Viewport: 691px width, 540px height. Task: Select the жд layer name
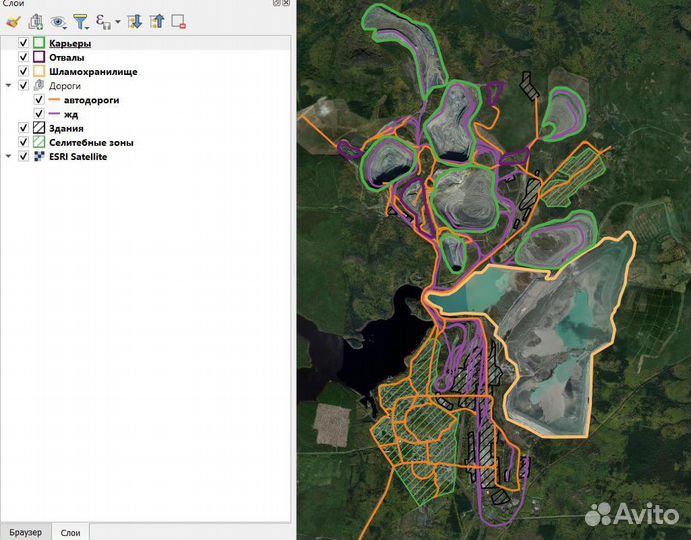point(71,115)
